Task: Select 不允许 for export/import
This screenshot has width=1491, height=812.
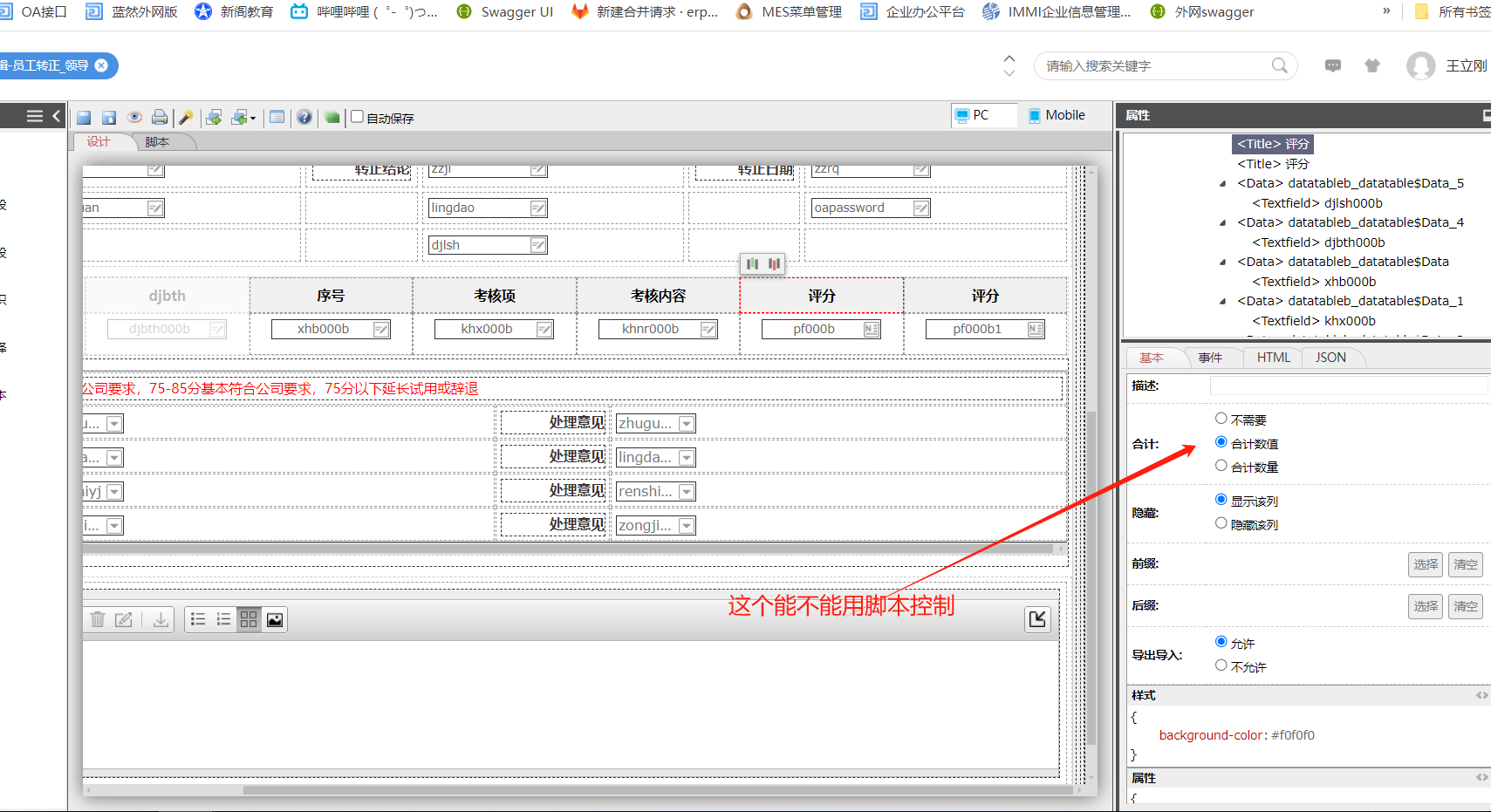Action: [1221, 666]
